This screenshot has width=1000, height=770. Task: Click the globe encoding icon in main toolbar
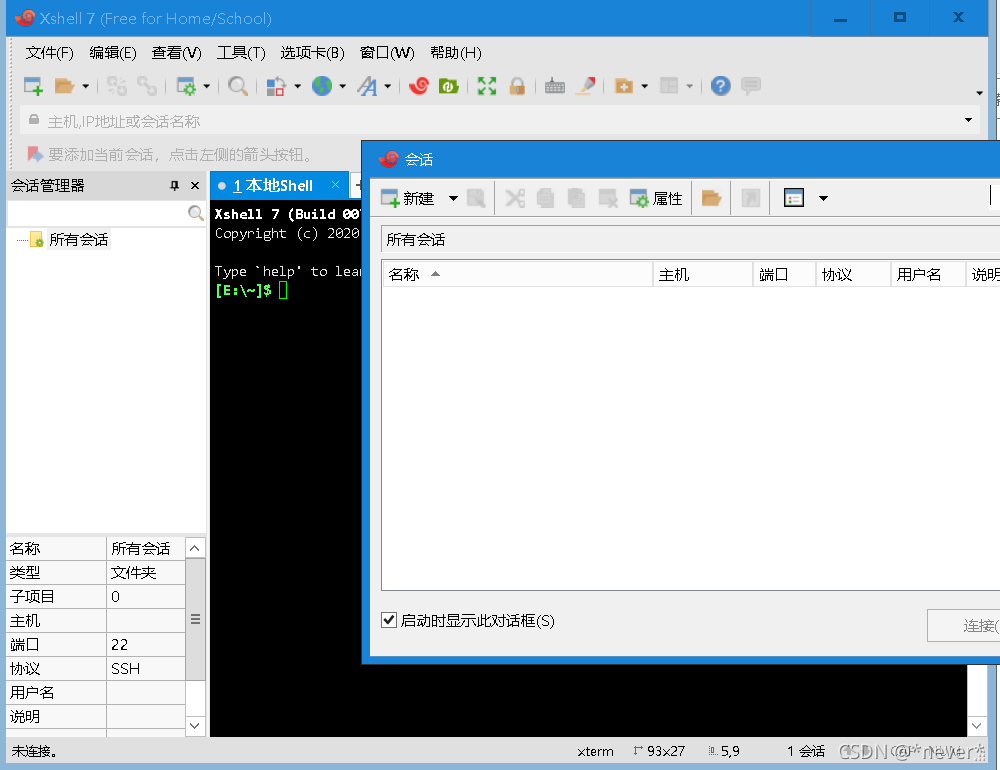tap(322, 86)
